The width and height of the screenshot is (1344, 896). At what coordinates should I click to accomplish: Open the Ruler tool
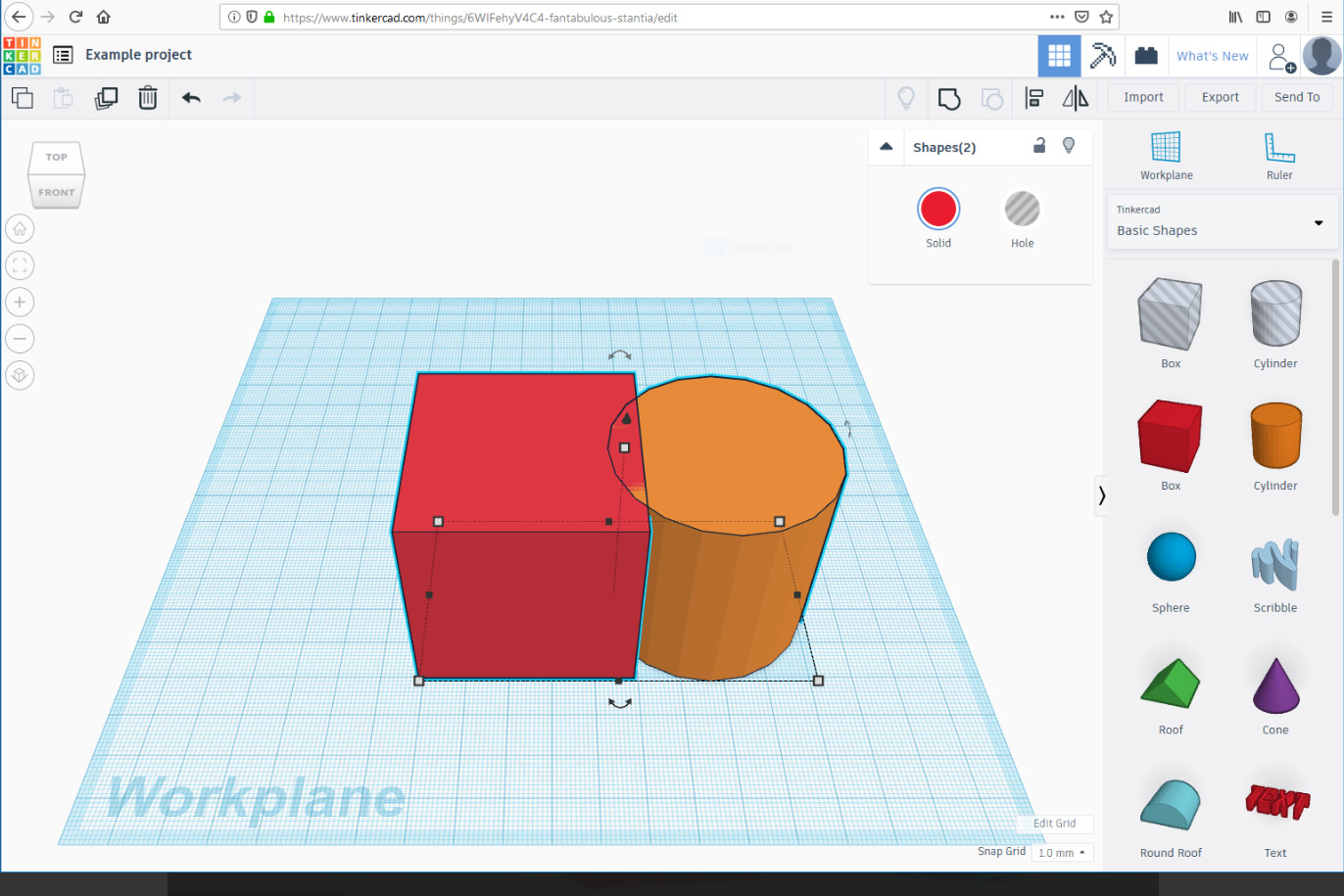(1279, 157)
